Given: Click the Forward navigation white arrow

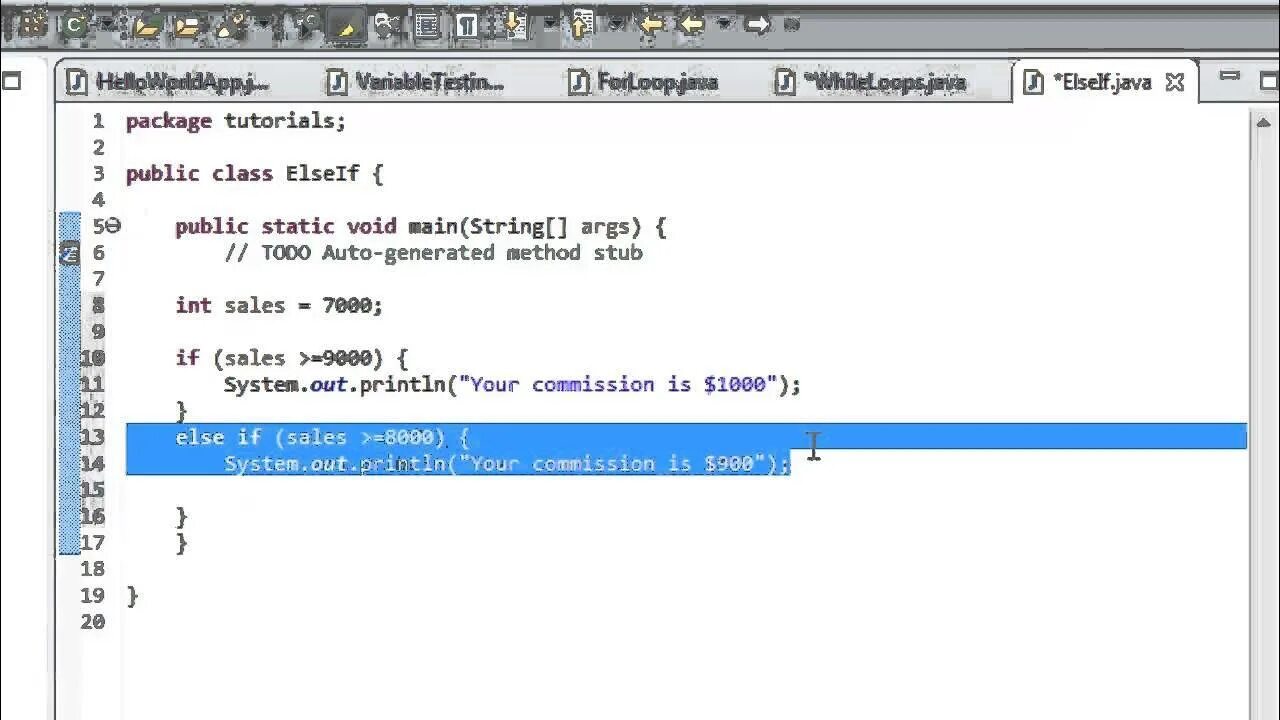Looking at the screenshot, I should [757, 25].
